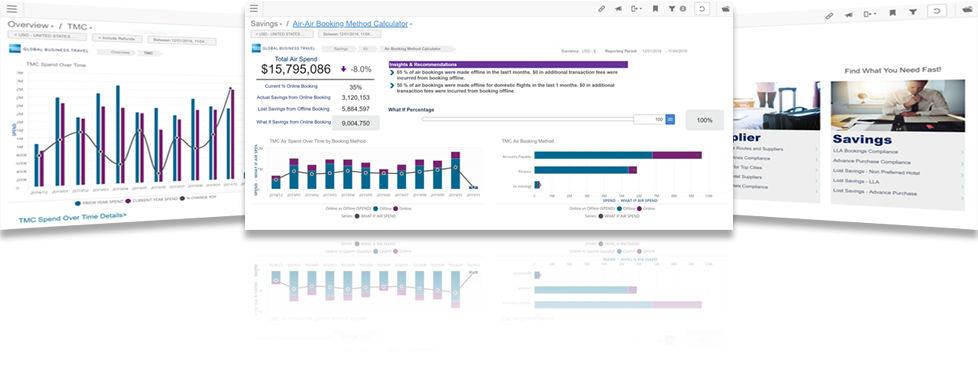Viewport: 978px width, 373px height.
Task: Open TMC Spend Over Time Details link
Action: point(72,217)
